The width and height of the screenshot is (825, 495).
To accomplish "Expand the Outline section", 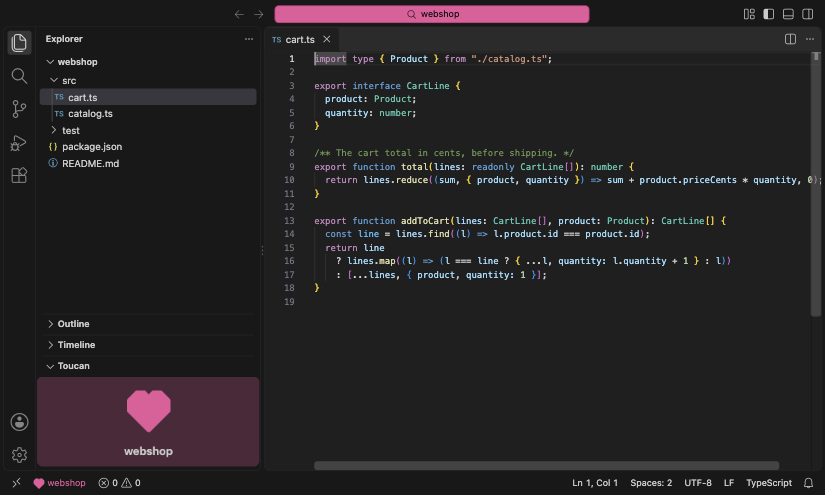I will click(148, 324).
